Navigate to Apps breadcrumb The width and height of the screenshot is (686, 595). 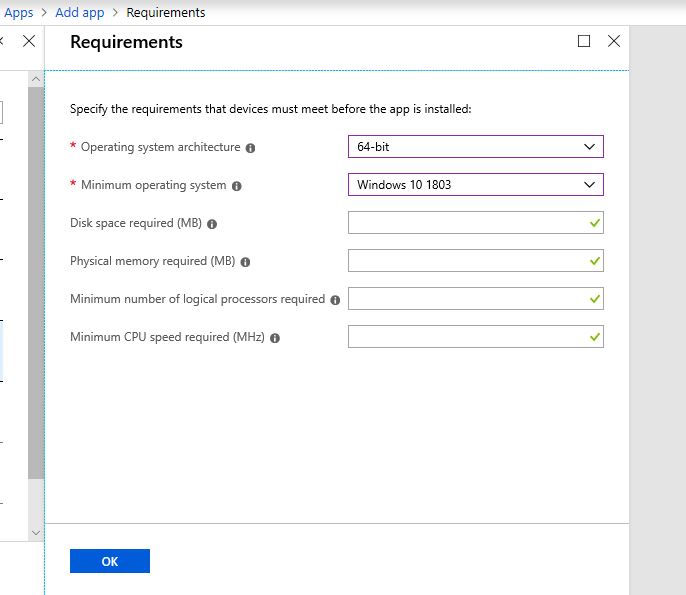(x=18, y=13)
